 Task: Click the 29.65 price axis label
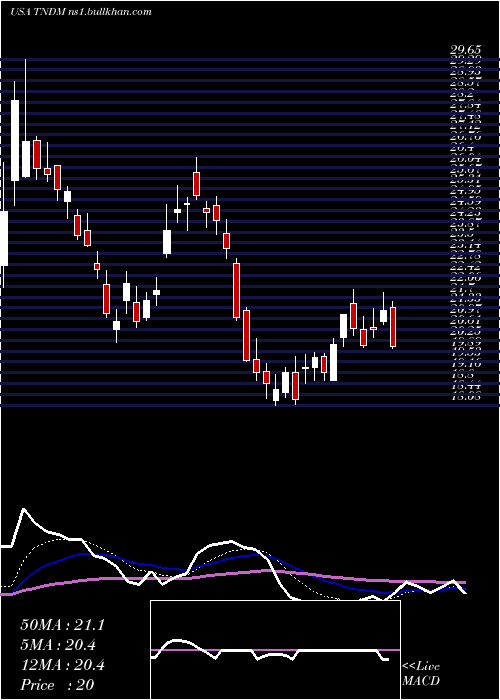(467, 52)
